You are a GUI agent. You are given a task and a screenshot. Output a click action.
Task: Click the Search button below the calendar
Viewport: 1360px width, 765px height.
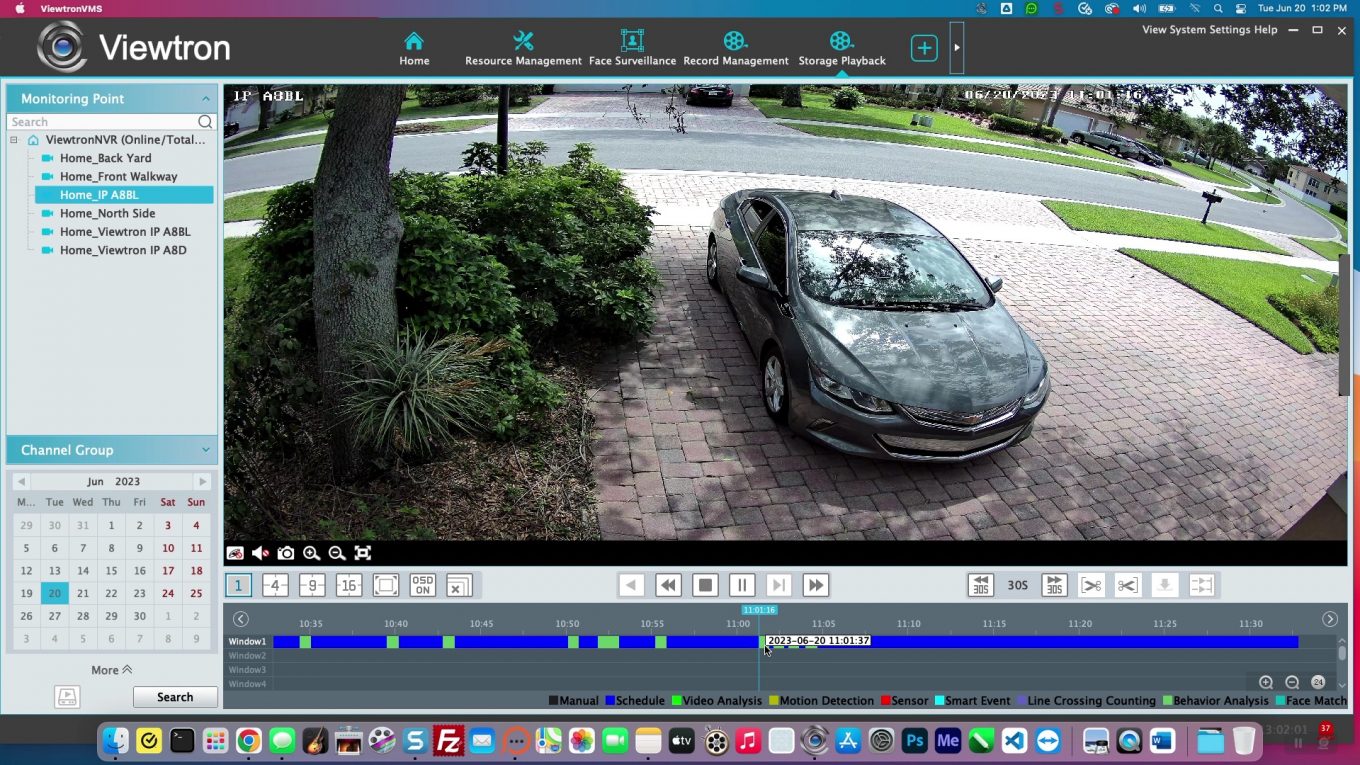(x=174, y=696)
